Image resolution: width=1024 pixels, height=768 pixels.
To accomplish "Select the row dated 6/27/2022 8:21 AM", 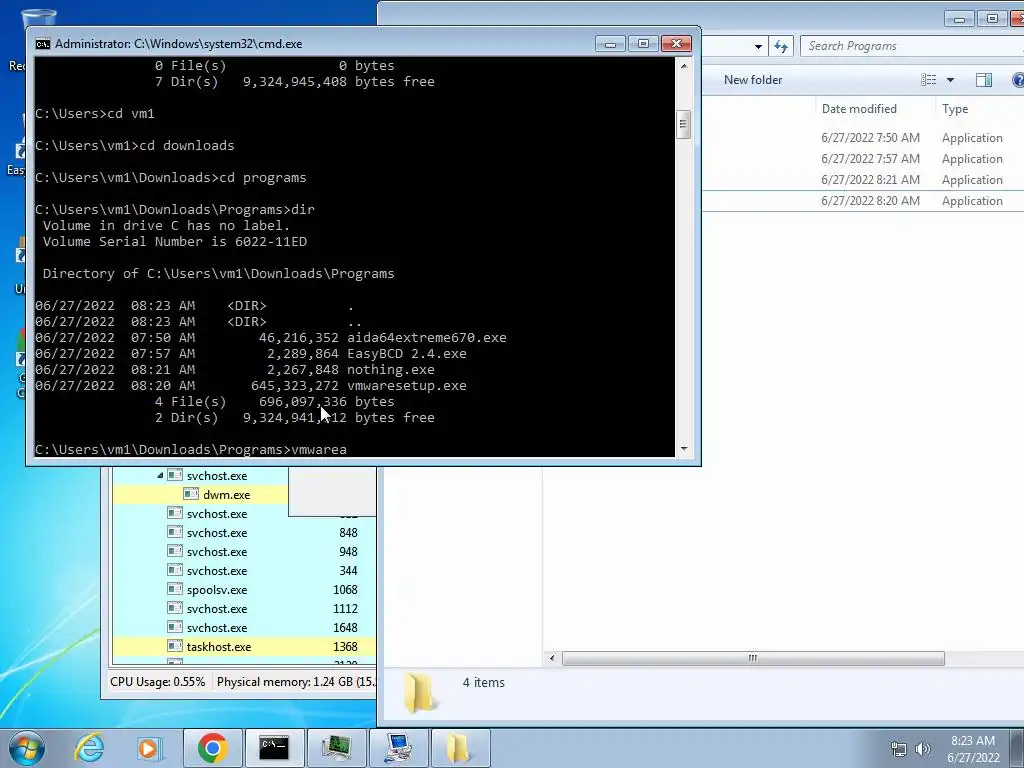I will point(863,180).
